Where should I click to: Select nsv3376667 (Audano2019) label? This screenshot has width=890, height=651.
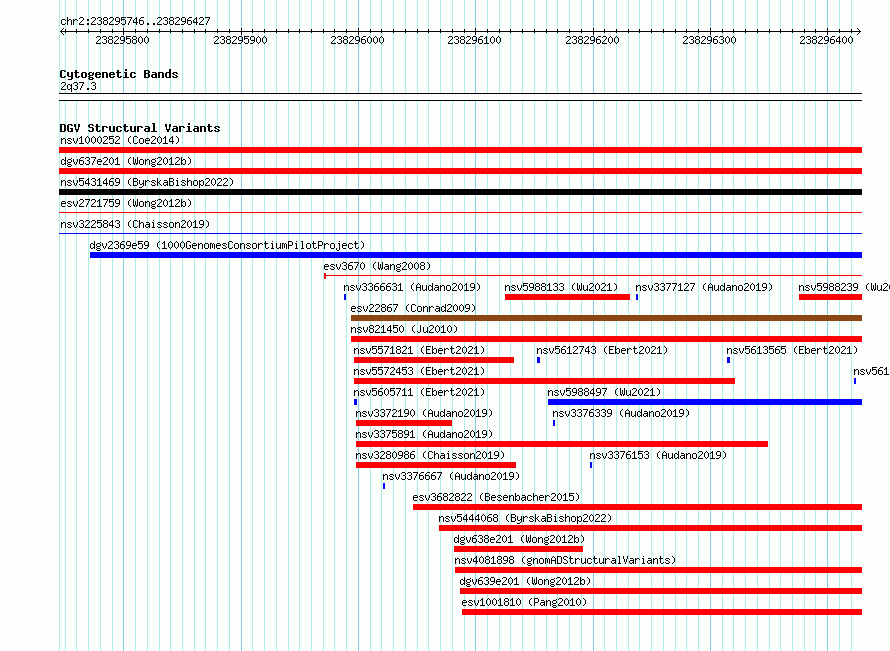[451, 476]
